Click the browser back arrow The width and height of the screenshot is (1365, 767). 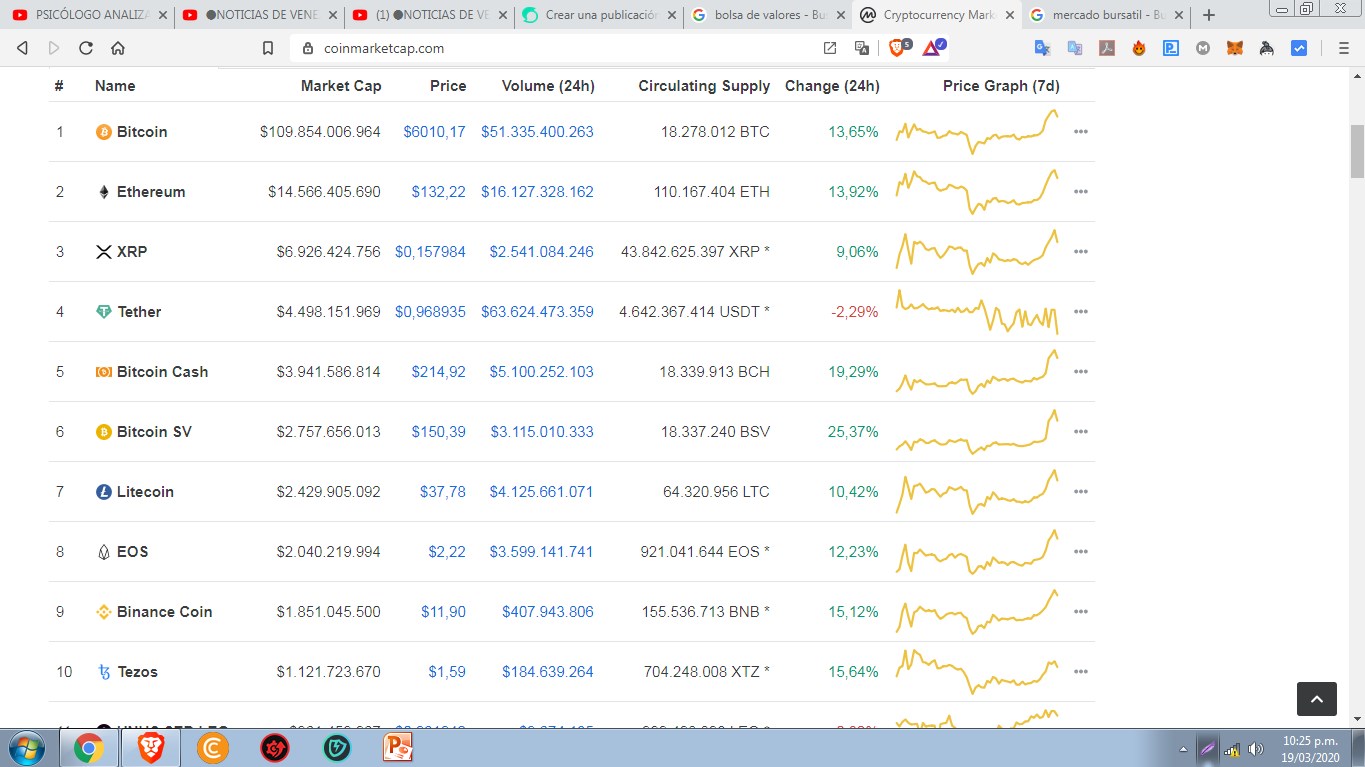[x=22, y=48]
